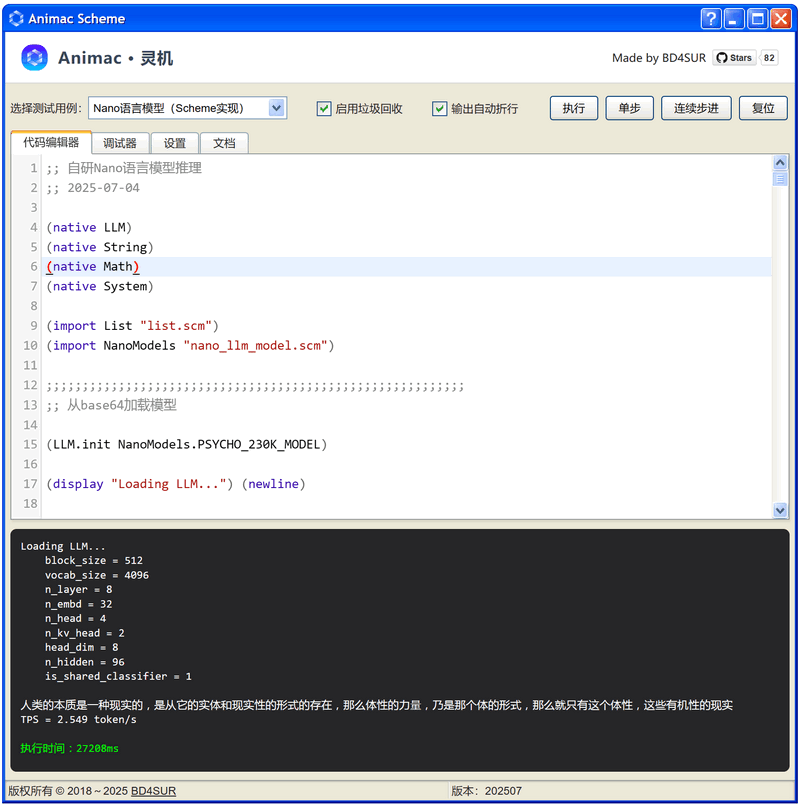The image size is (800, 806).
Task: Click line 4 "(native LLM)"
Action: (x=89, y=227)
